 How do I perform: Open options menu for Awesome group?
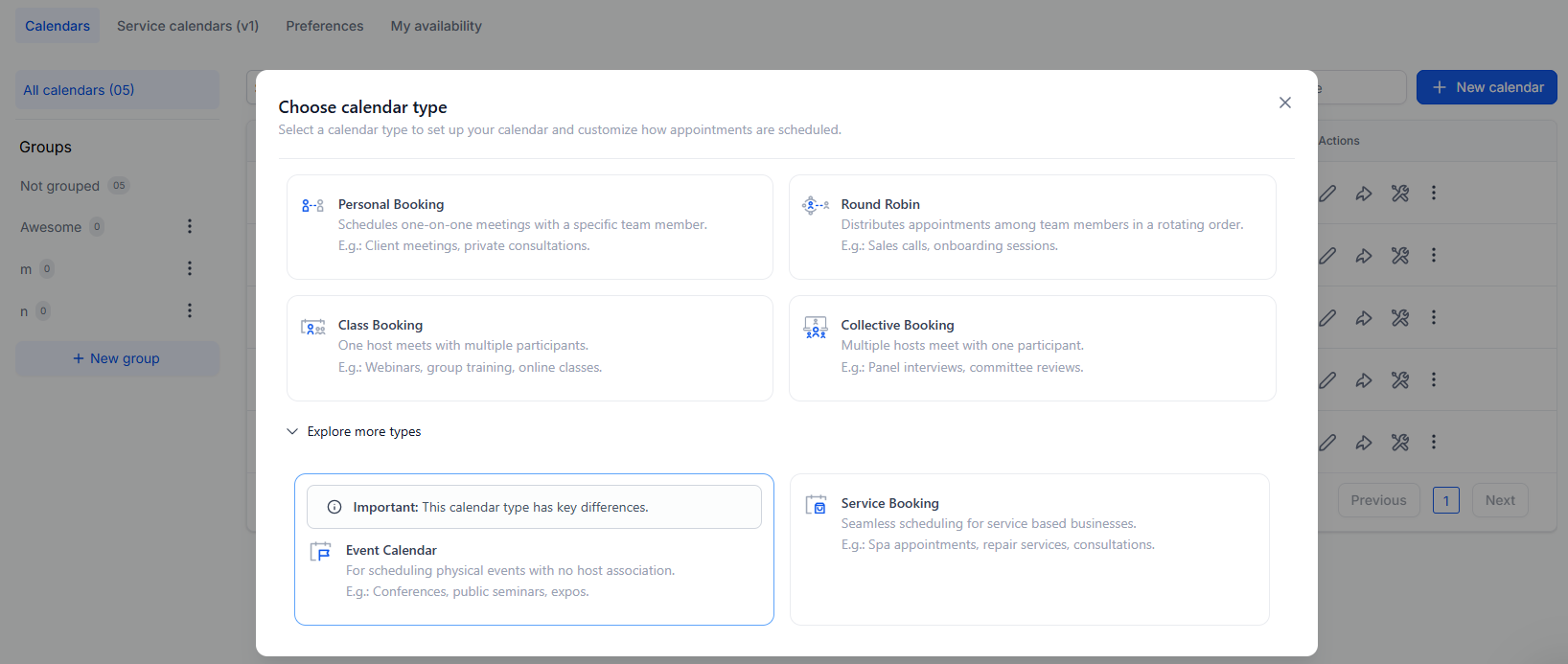click(190, 226)
